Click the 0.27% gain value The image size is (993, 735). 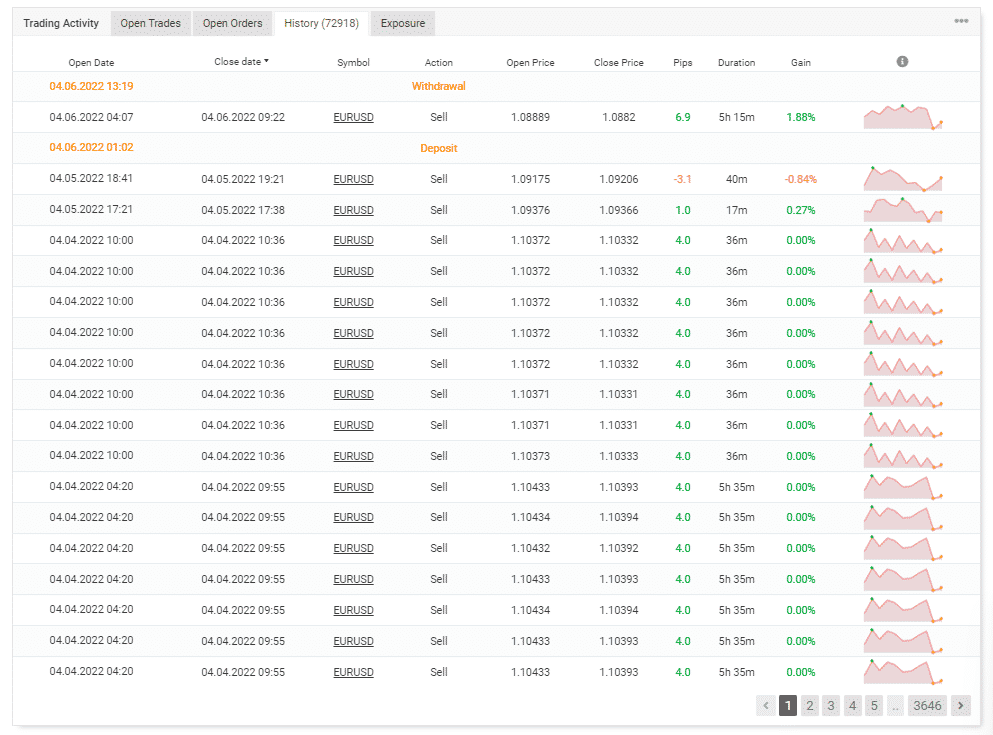pyautogui.click(x=801, y=210)
